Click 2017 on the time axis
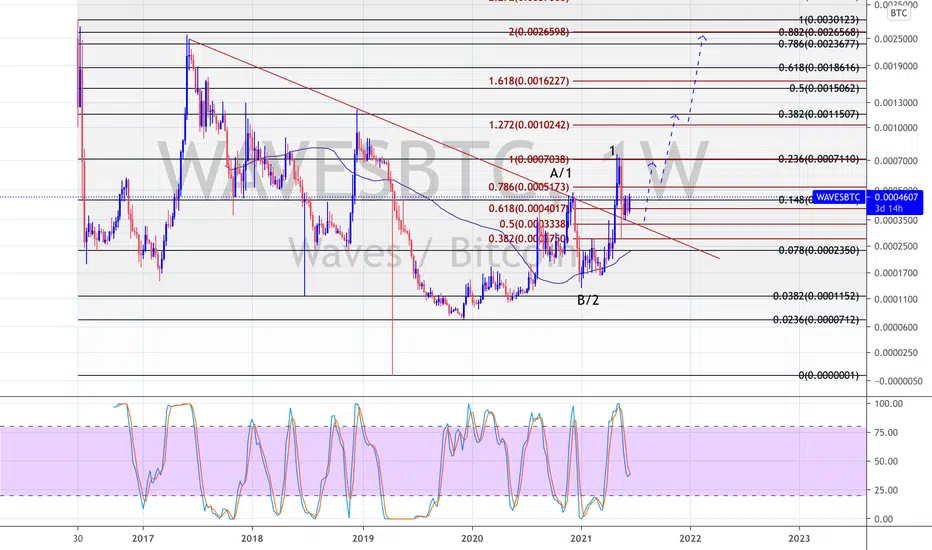 coord(143,539)
